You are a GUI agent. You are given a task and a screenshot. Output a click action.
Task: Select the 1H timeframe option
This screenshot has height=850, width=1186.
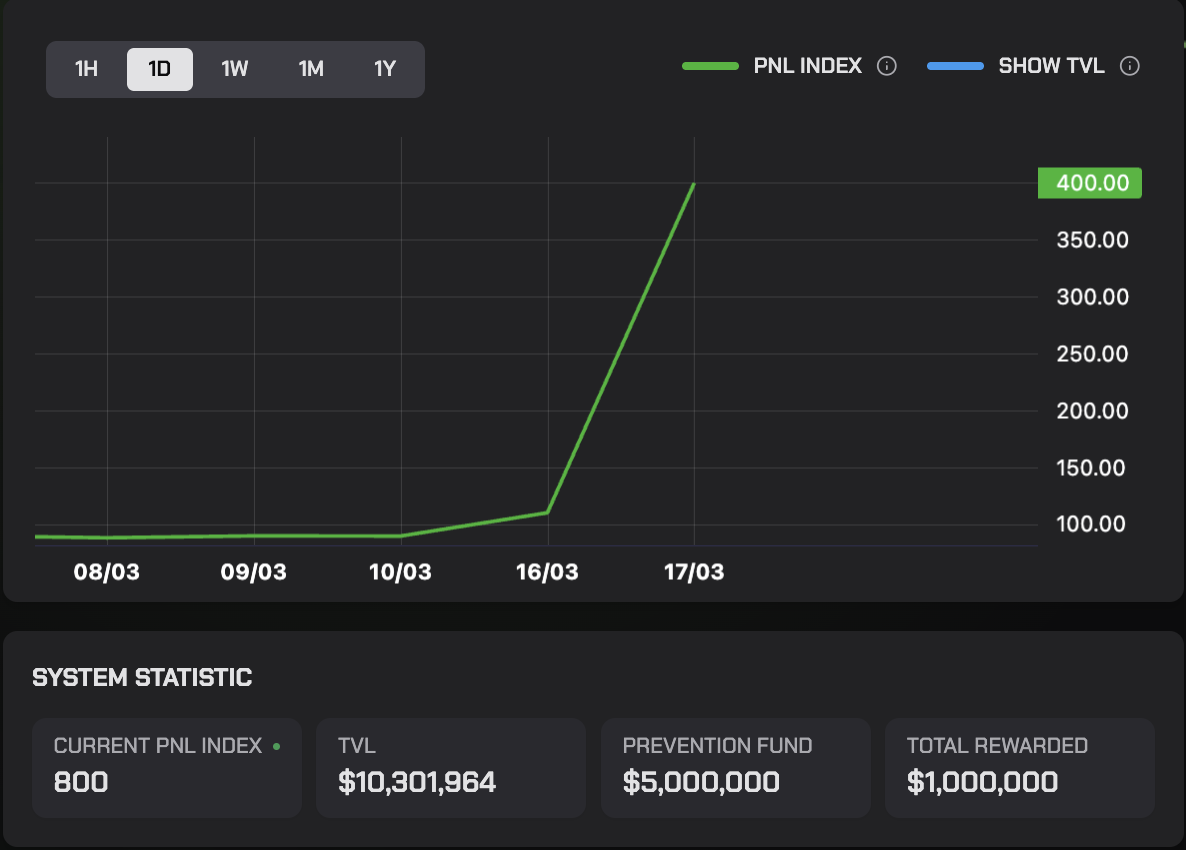(85, 69)
